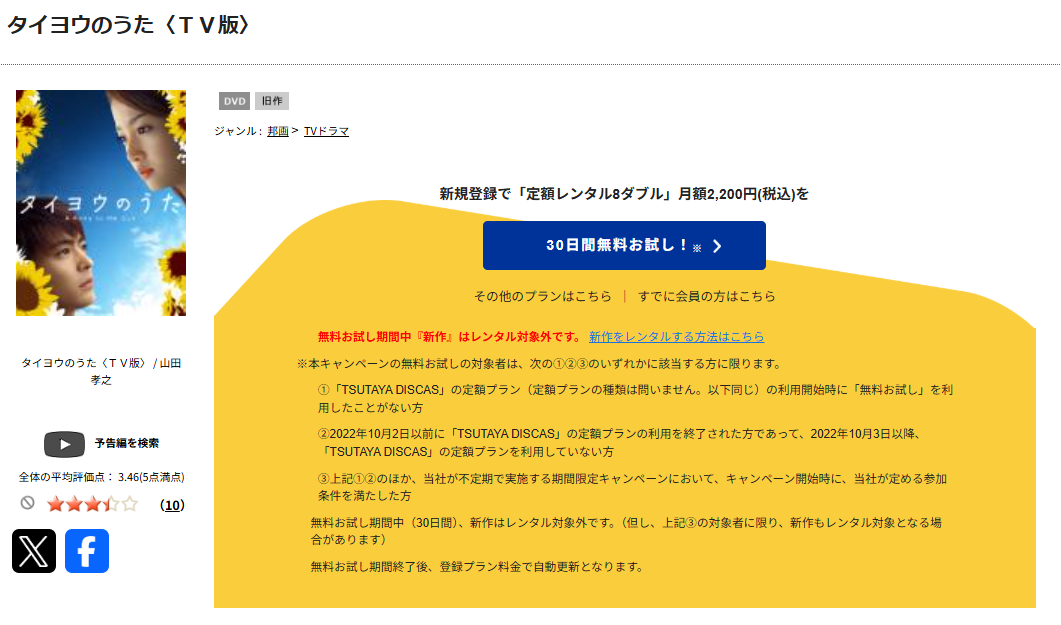Click the Facebook share icon
1061x625 pixels.
87,551
